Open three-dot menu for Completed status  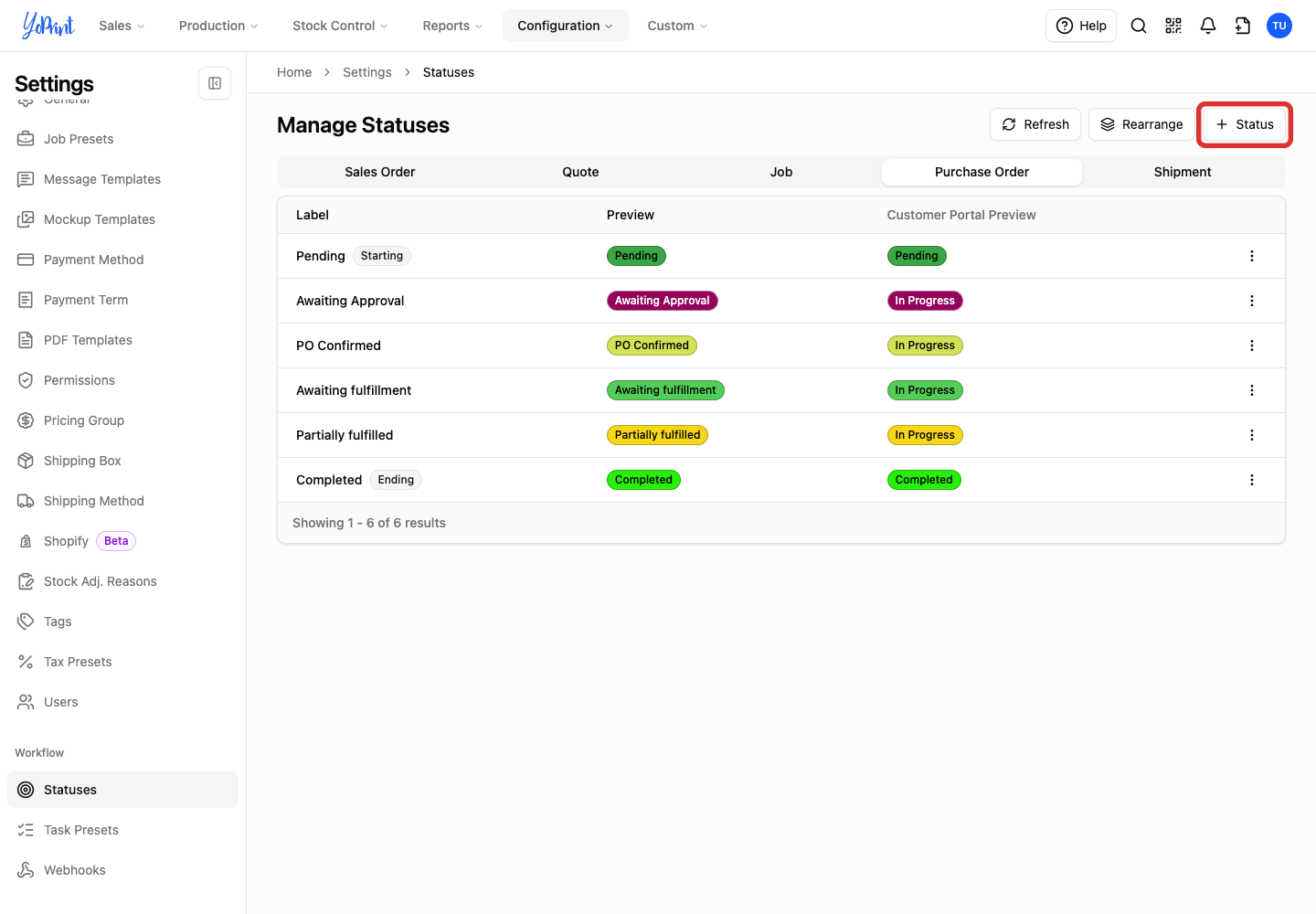point(1252,480)
